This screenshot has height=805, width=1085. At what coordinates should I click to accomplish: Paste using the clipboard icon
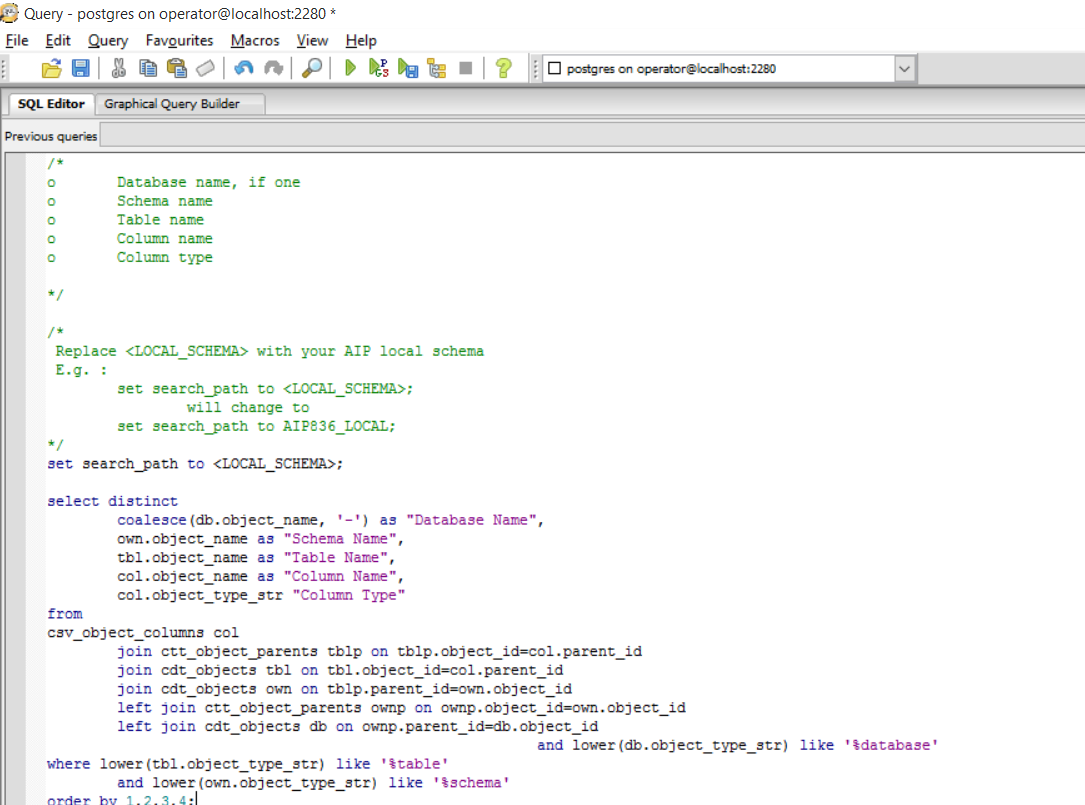click(x=177, y=68)
